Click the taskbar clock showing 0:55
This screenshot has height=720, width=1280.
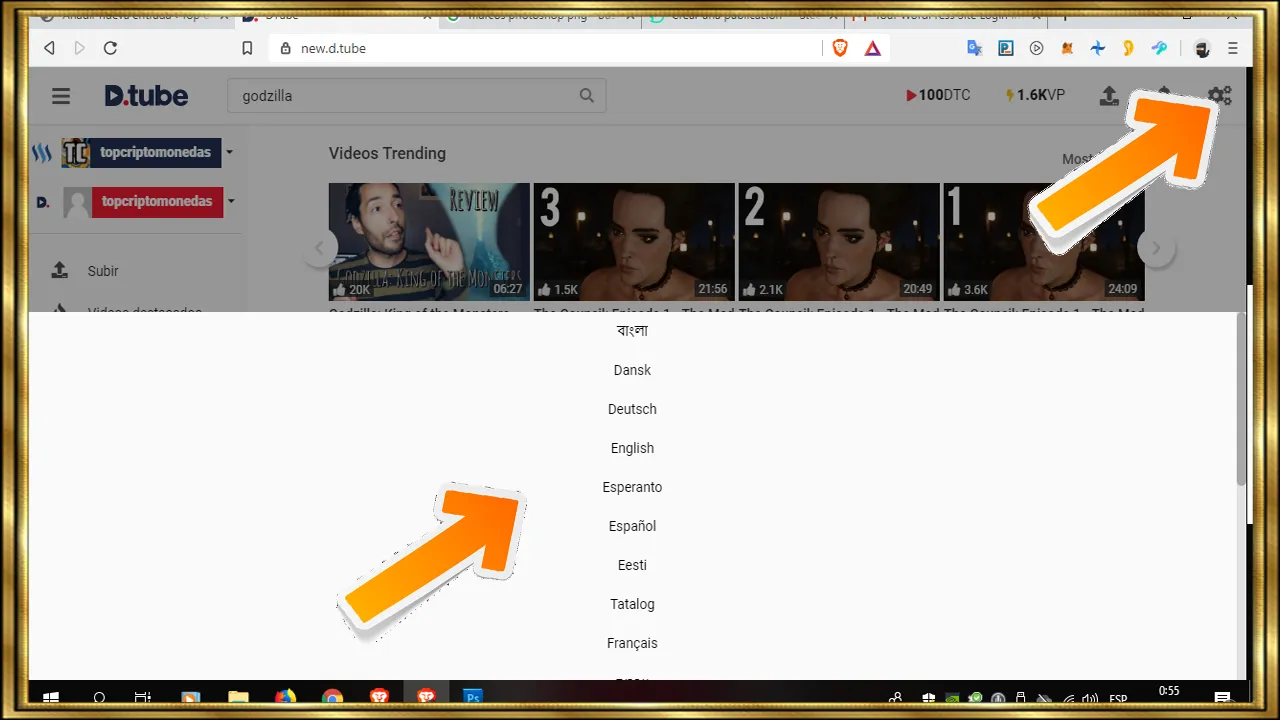click(1168, 691)
